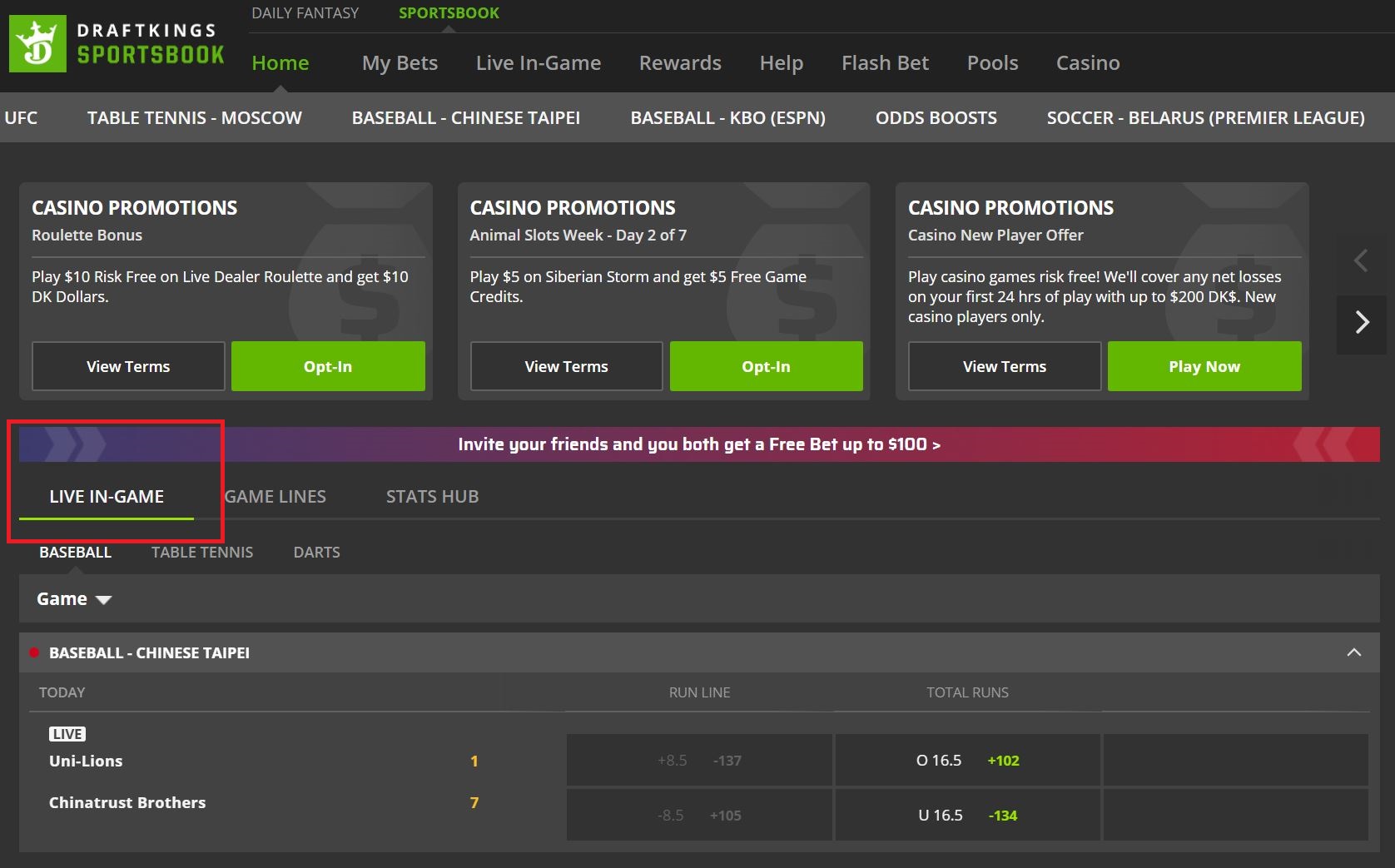Opt-In to Animal Slots Week promotion
Screen dimensions: 1395x868
[767, 366]
